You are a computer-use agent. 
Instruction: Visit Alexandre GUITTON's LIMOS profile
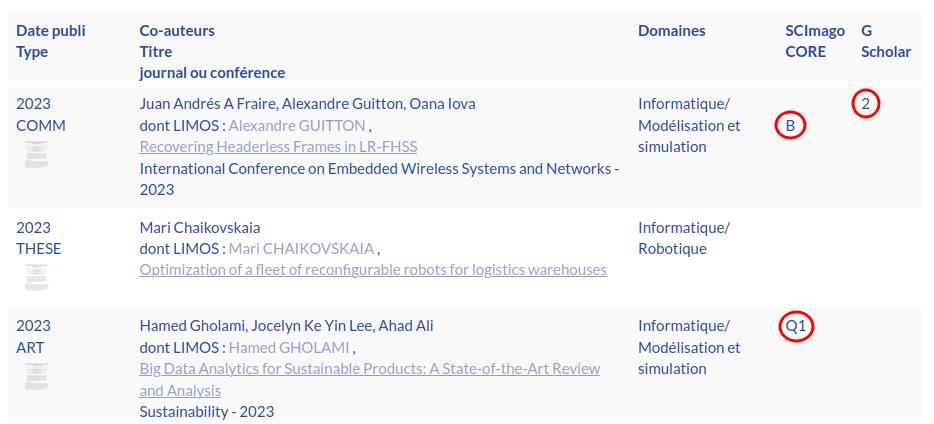click(x=297, y=126)
